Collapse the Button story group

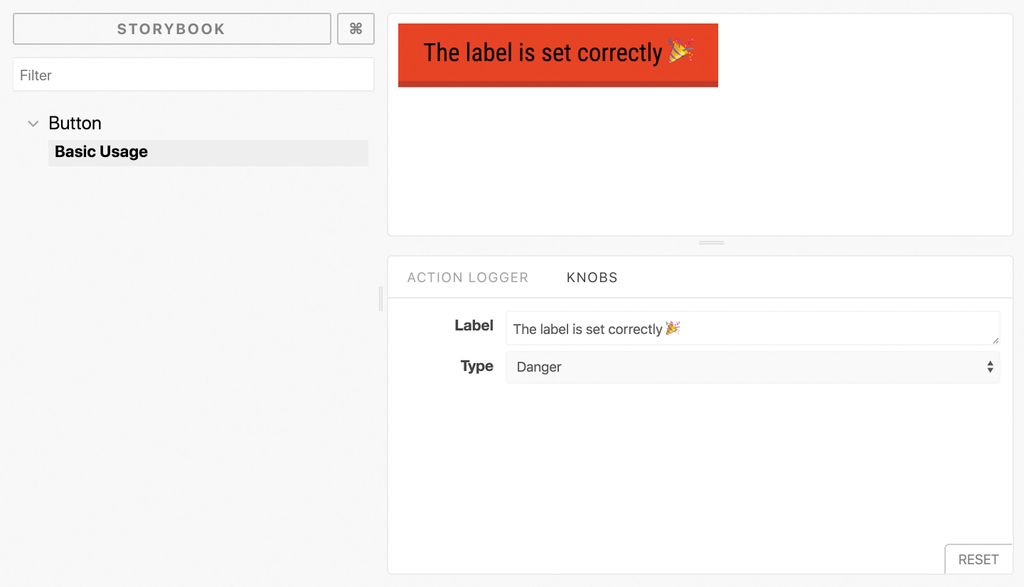pyautogui.click(x=34, y=122)
